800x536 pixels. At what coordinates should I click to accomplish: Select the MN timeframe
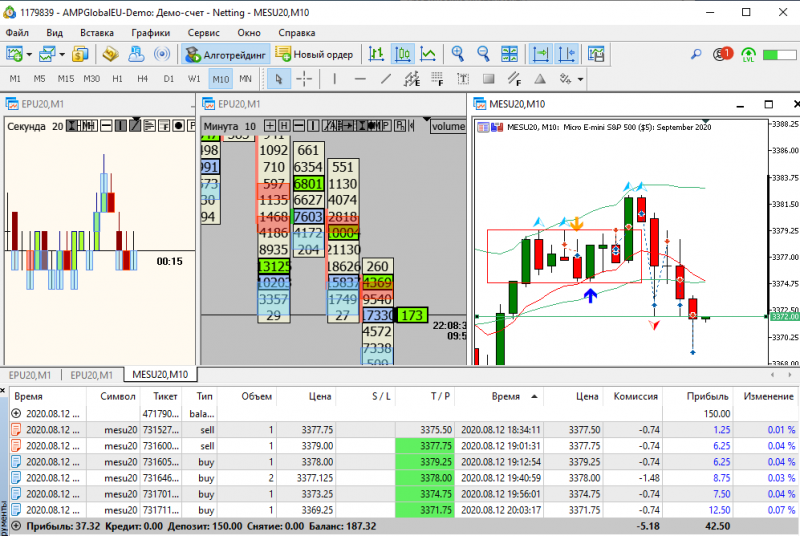(245, 79)
